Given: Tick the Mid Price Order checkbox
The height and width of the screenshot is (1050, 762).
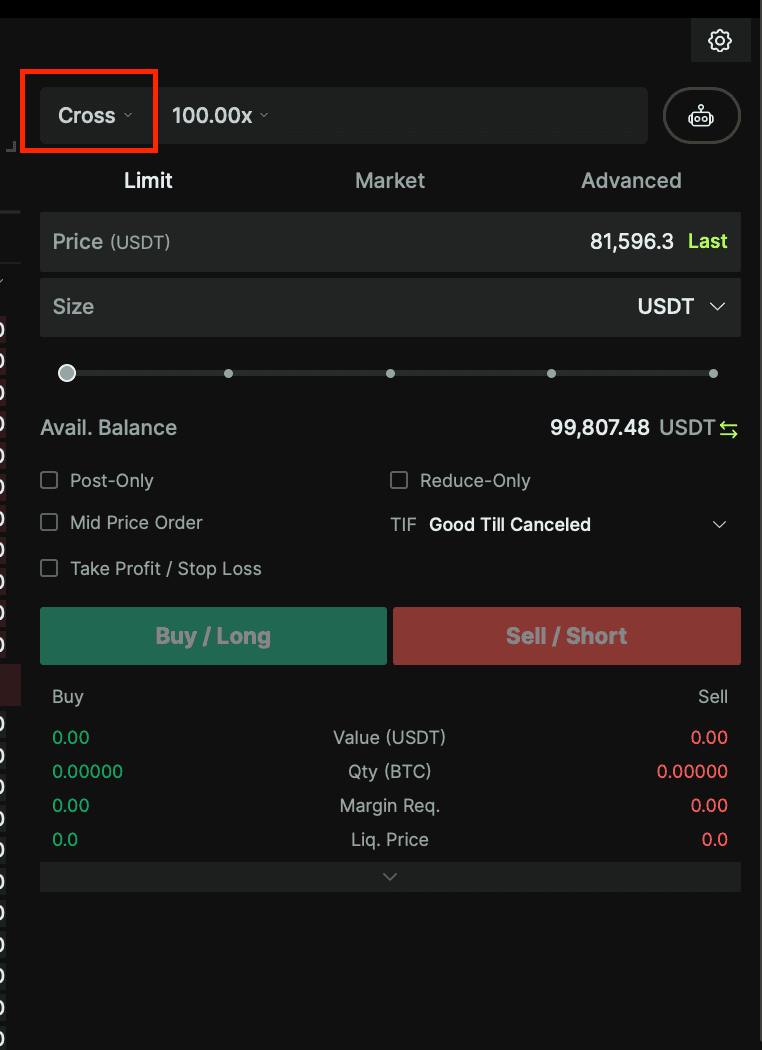Looking at the screenshot, I should pyautogui.click(x=49, y=522).
